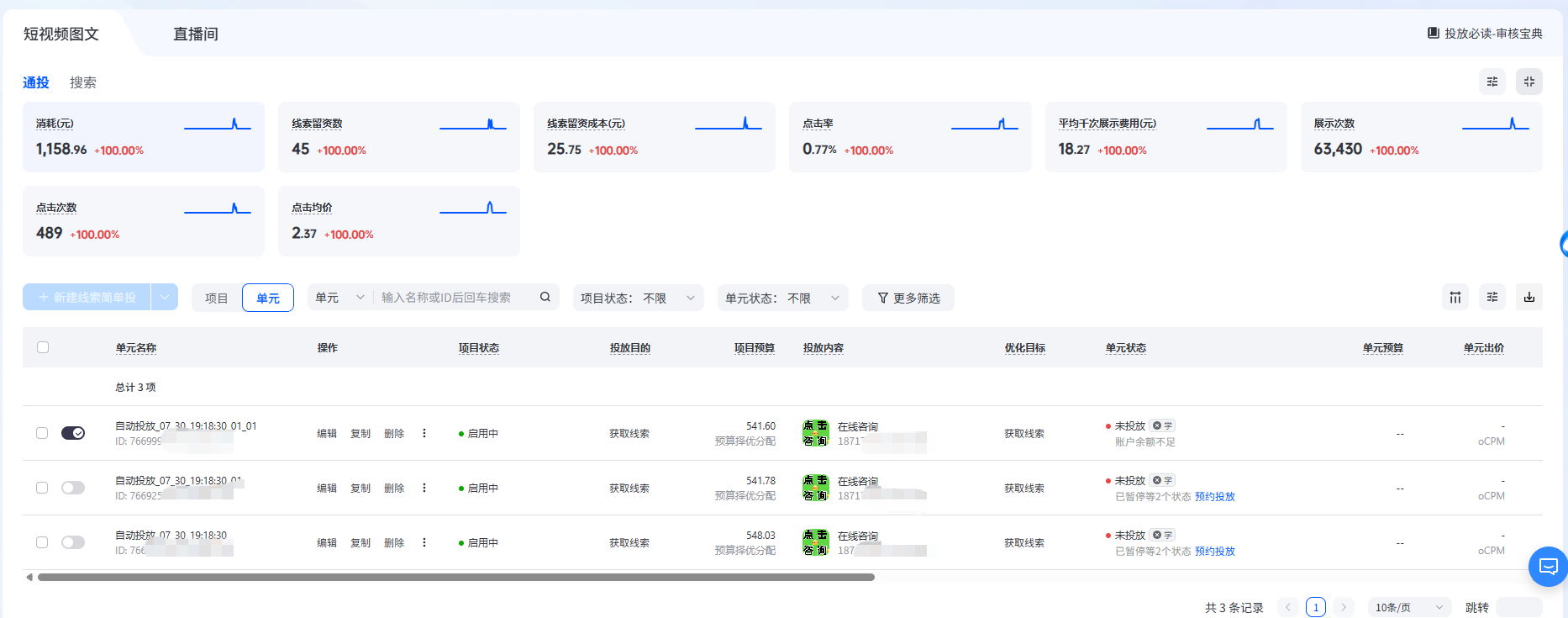Viewport: 1568px width, 618px height.
Task: Open the 展示次数 trend sparkline
Action: click(x=1496, y=124)
